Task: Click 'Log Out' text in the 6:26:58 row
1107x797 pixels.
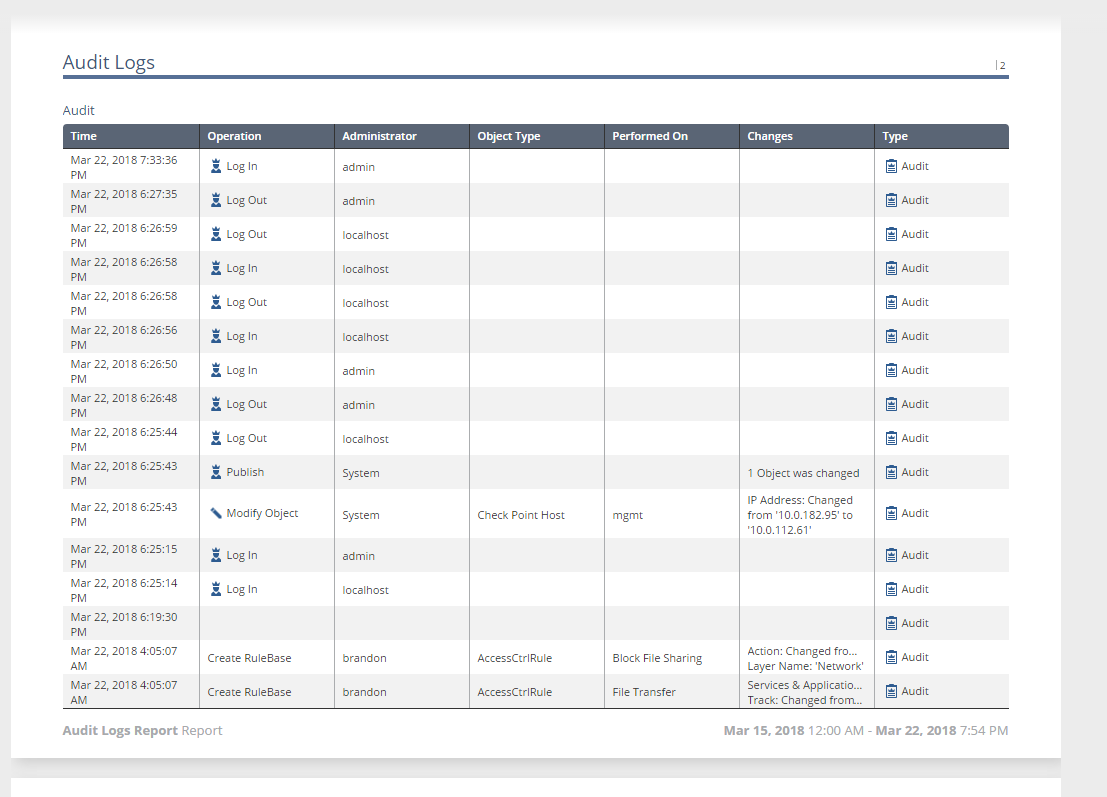Action: [x=246, y=302]
